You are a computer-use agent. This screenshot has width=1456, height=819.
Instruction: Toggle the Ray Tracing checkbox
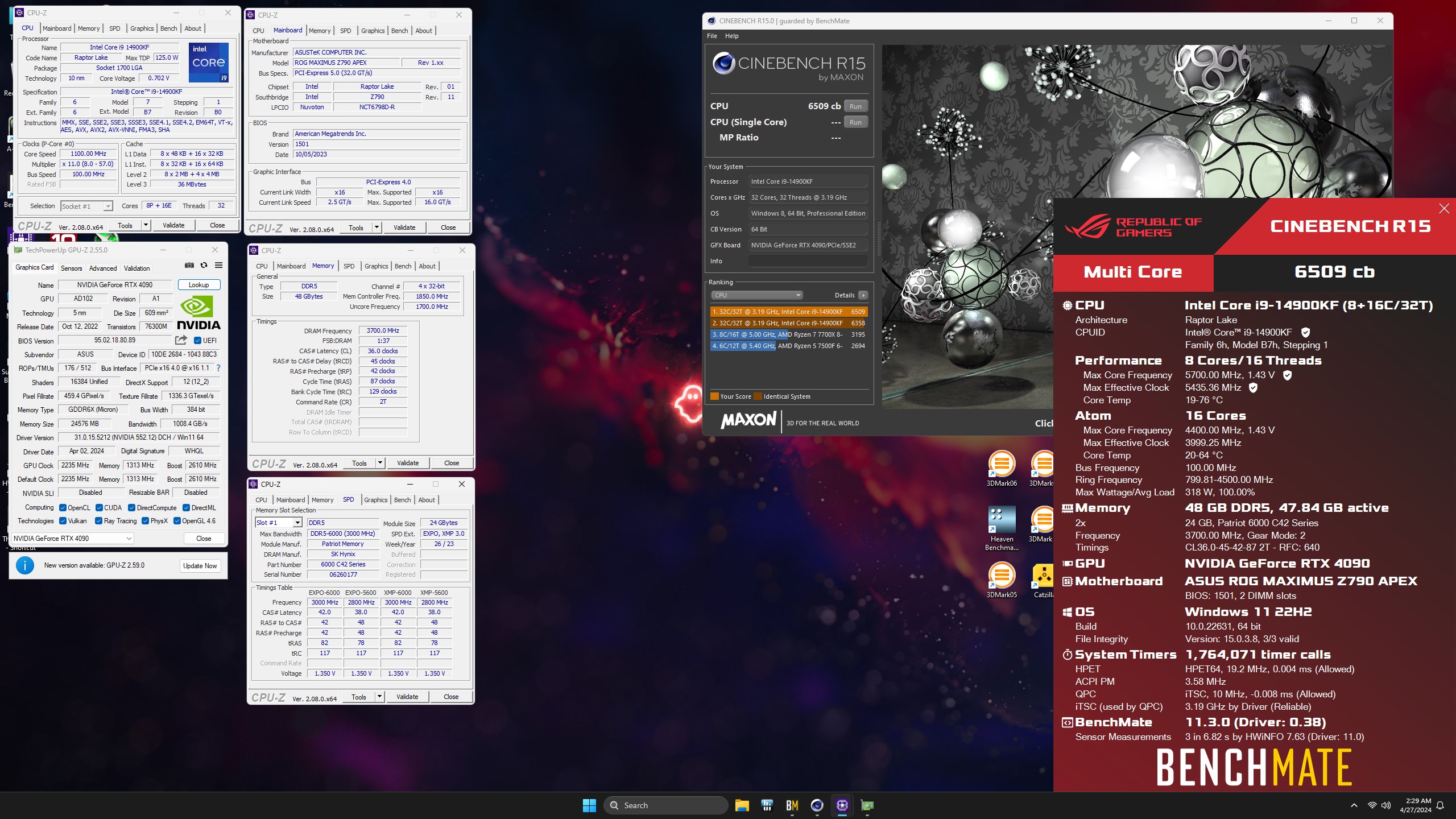(x=99, y=521)
